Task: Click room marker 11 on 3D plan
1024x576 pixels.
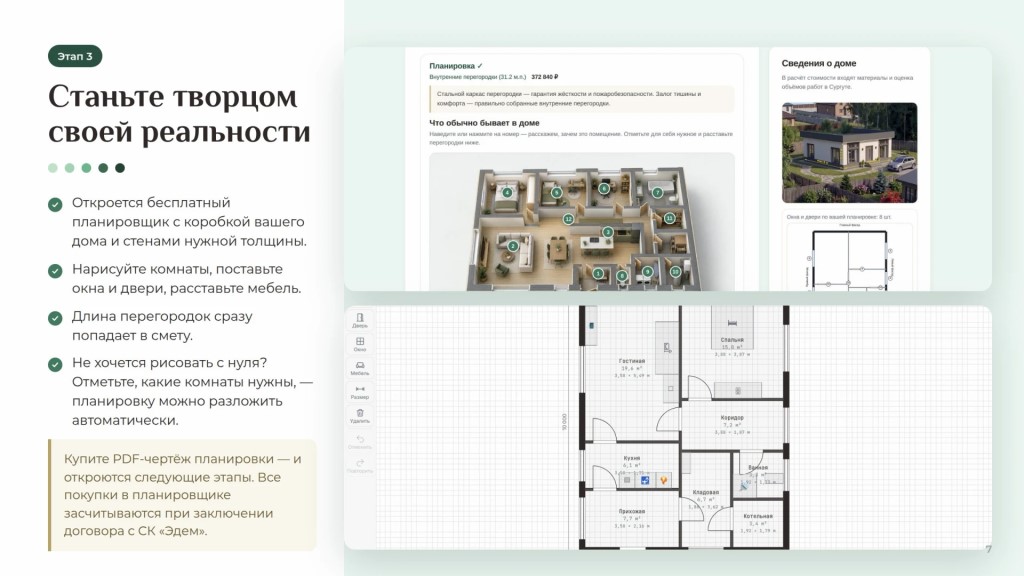Action: (669, 218)
